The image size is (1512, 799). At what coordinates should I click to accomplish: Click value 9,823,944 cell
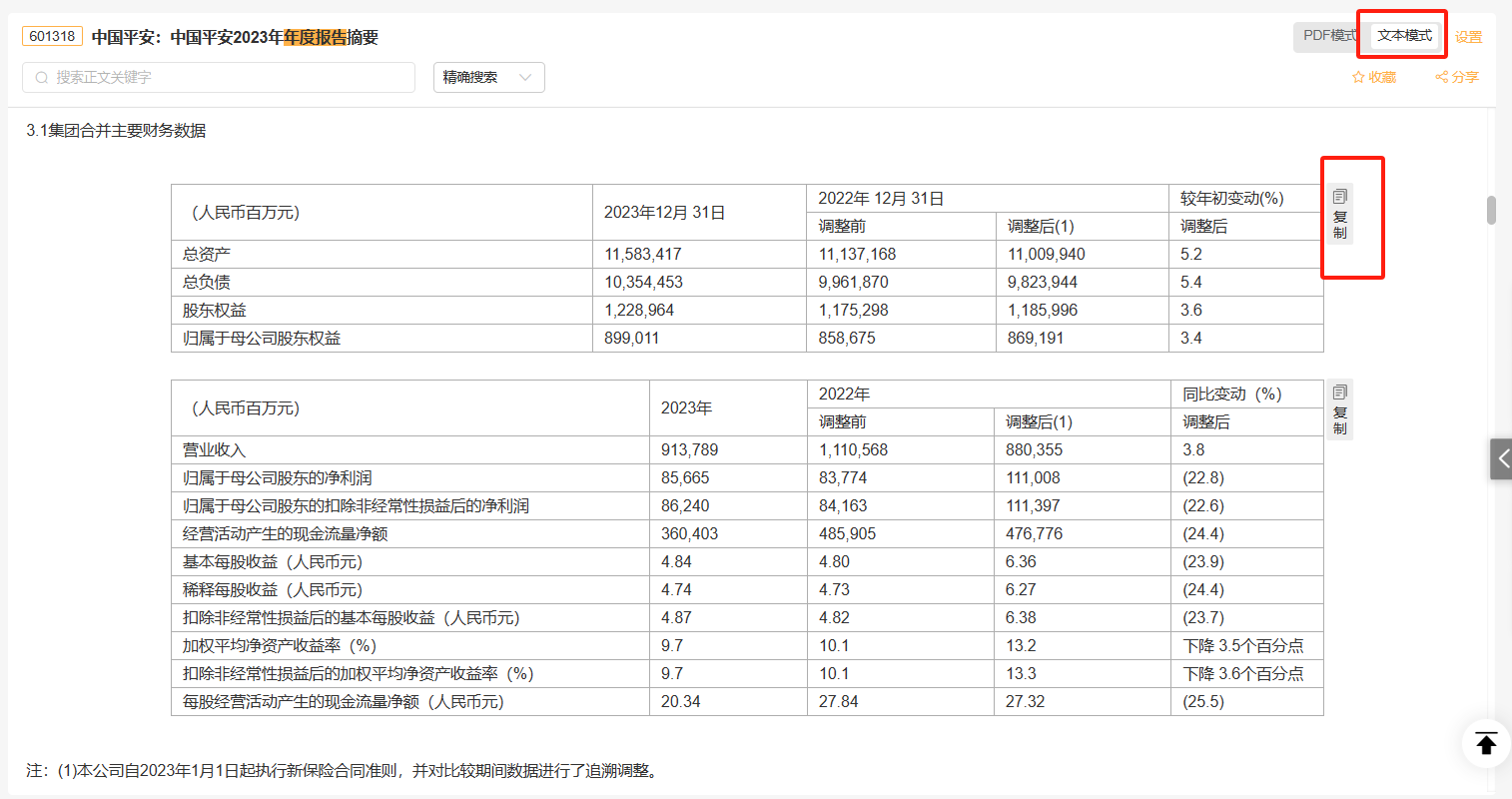tap(1043, 282)
